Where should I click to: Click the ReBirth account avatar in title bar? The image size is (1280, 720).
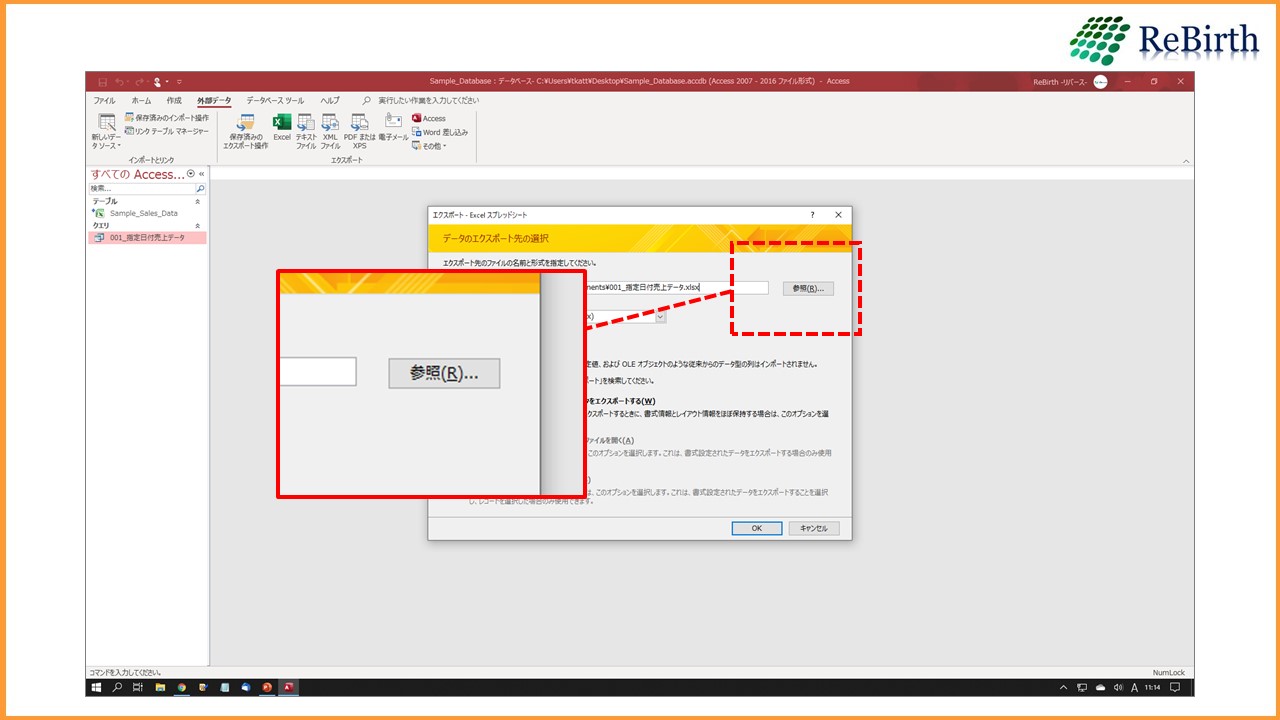(x=1100, y=82)
